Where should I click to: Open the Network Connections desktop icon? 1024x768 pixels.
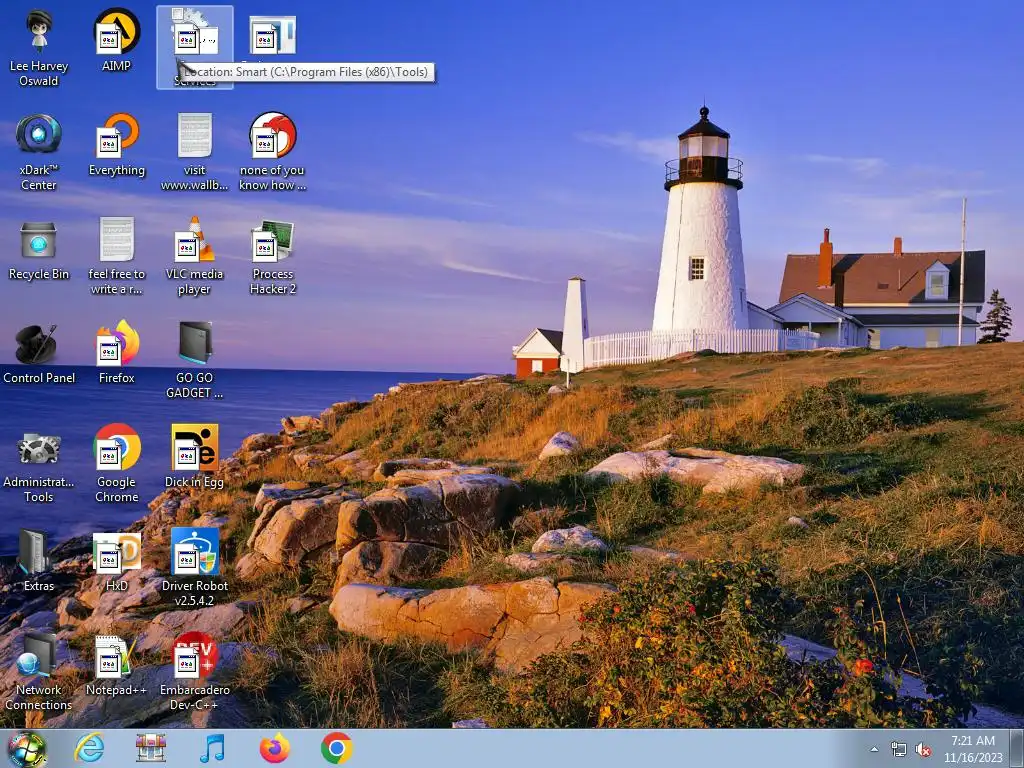point(39,671)
